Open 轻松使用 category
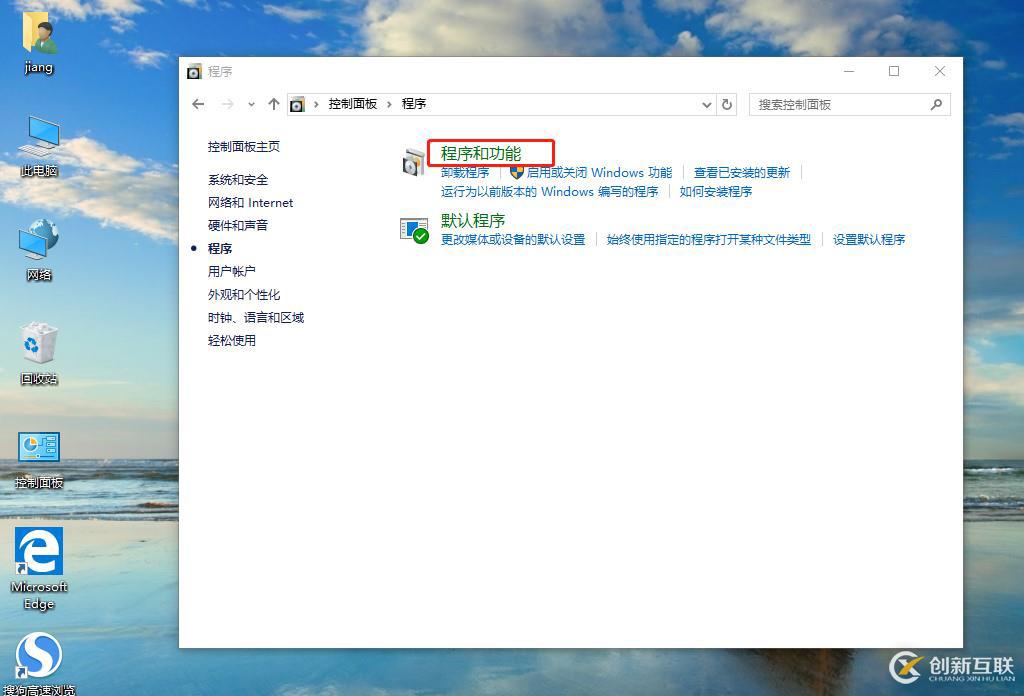The image size is (1024, 696). 232,341
